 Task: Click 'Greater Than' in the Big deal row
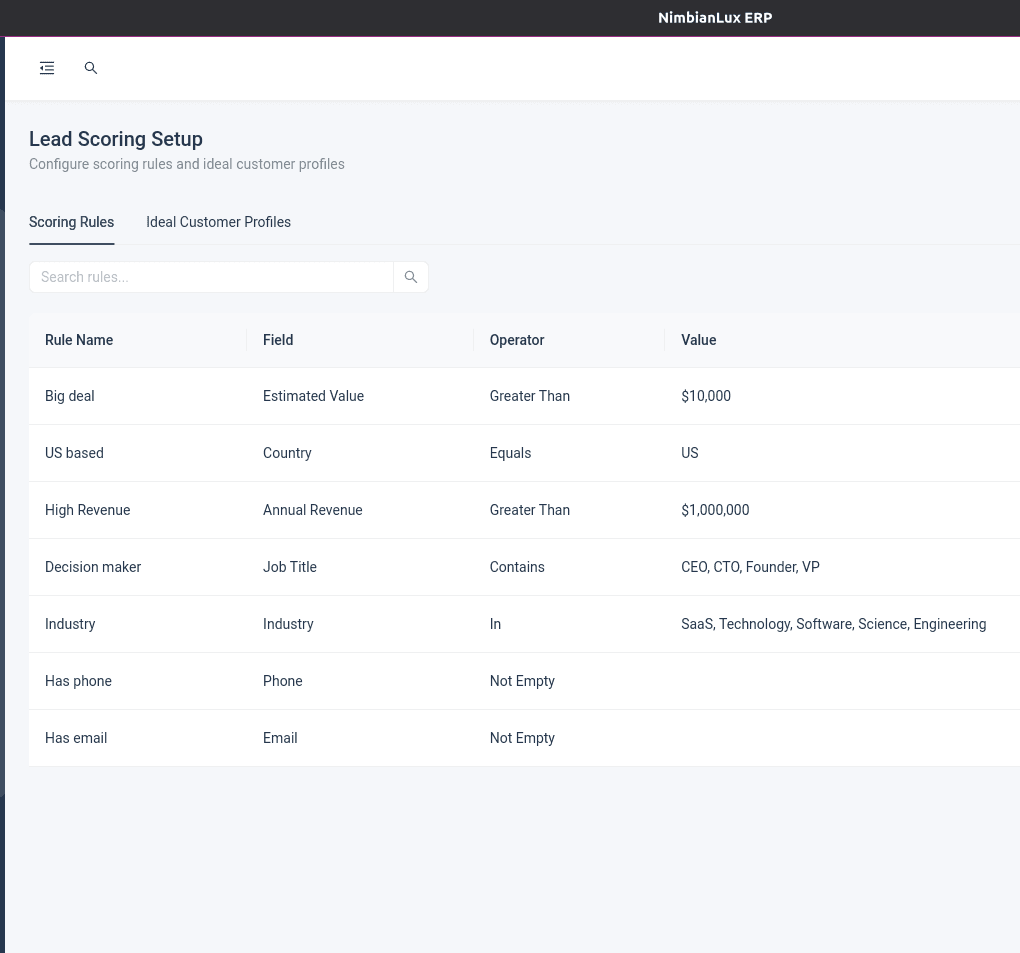pos(530,396)
